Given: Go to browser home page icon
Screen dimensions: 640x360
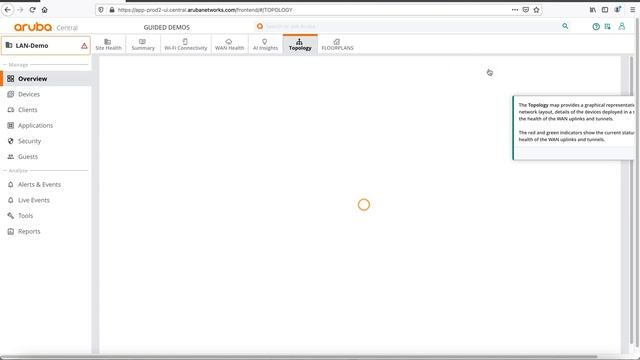Looking at the screenshot, I should (x=44, y=10).
